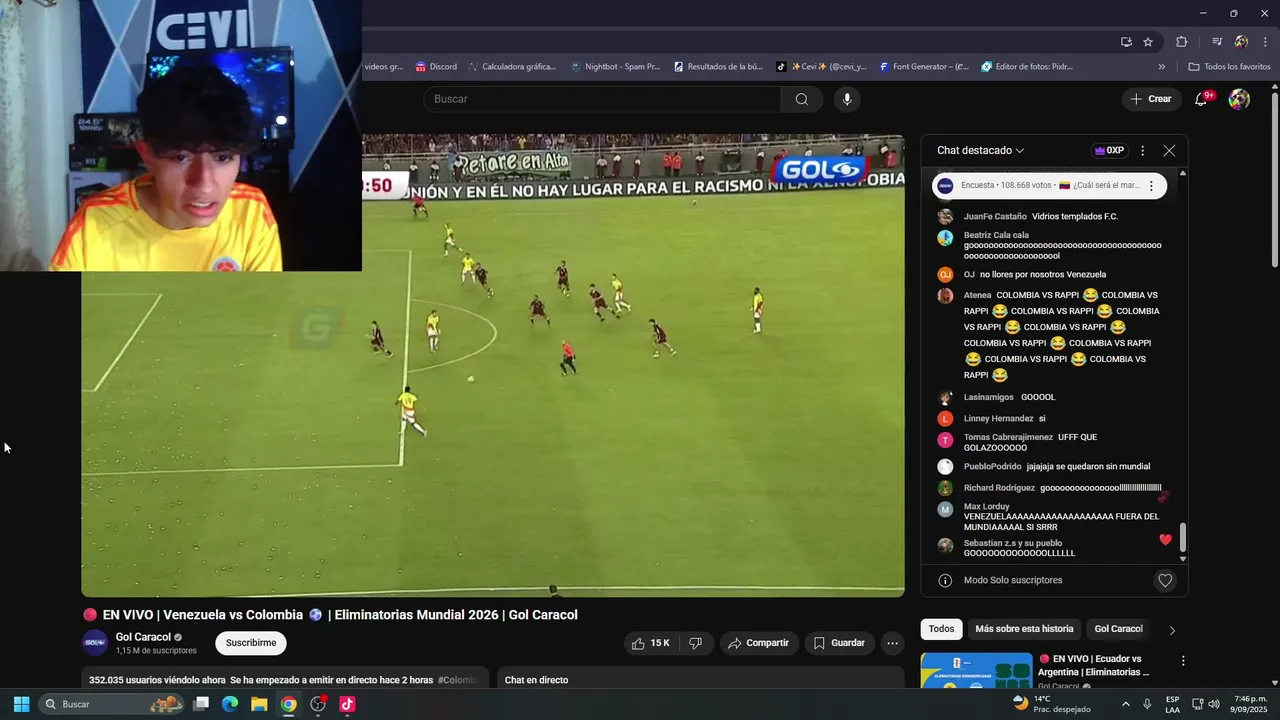The width and height of the screenshot is (1280, 720).
Task: Open the Resultados de la bú... bookmark
Action: tap(718, 67)
